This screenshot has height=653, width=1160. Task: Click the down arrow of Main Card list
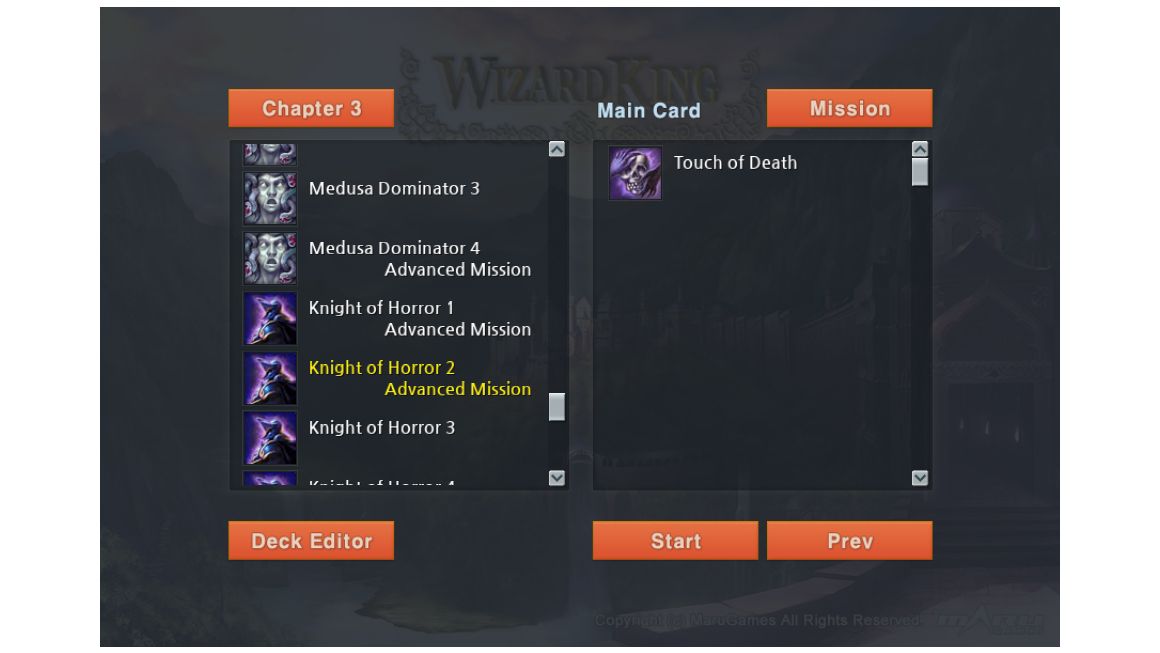click(x=920, y=478)
